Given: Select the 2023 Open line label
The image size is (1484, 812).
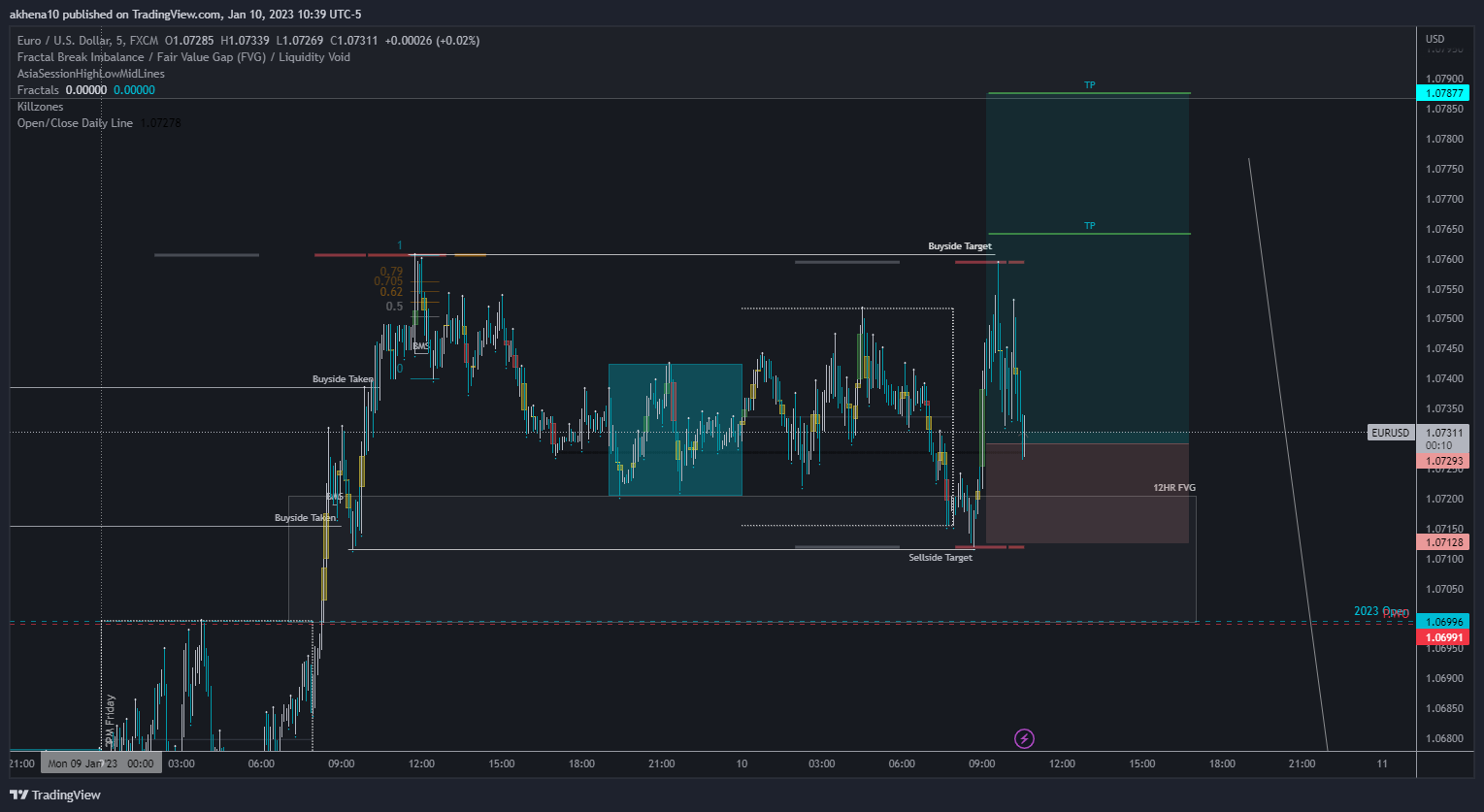Looking at the screenshot, I should [1381, 611].
